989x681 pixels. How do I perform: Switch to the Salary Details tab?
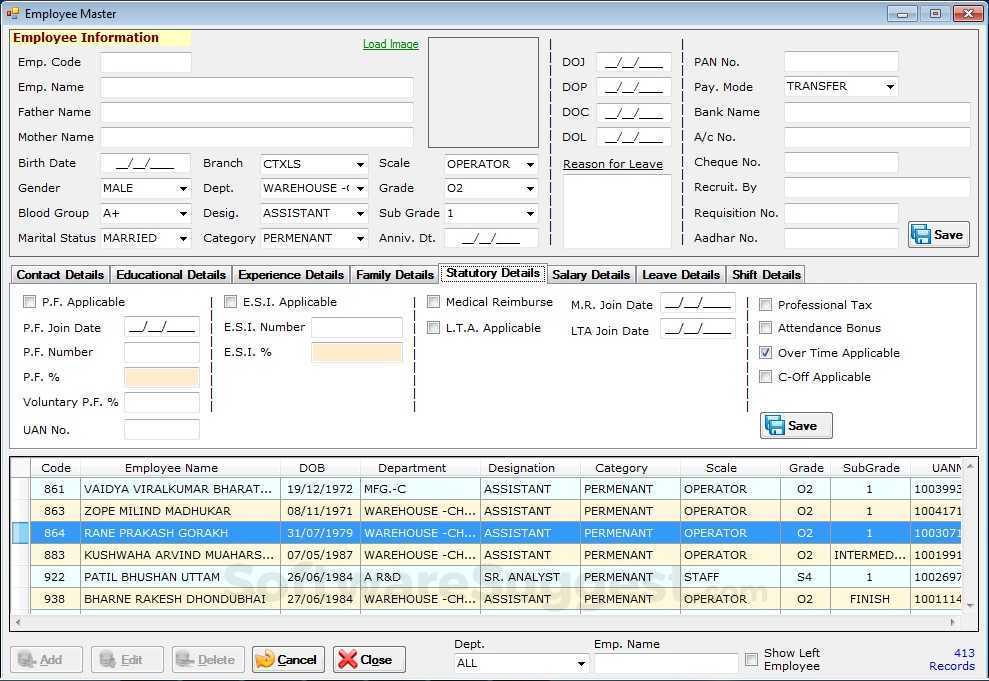pos(591,273)
